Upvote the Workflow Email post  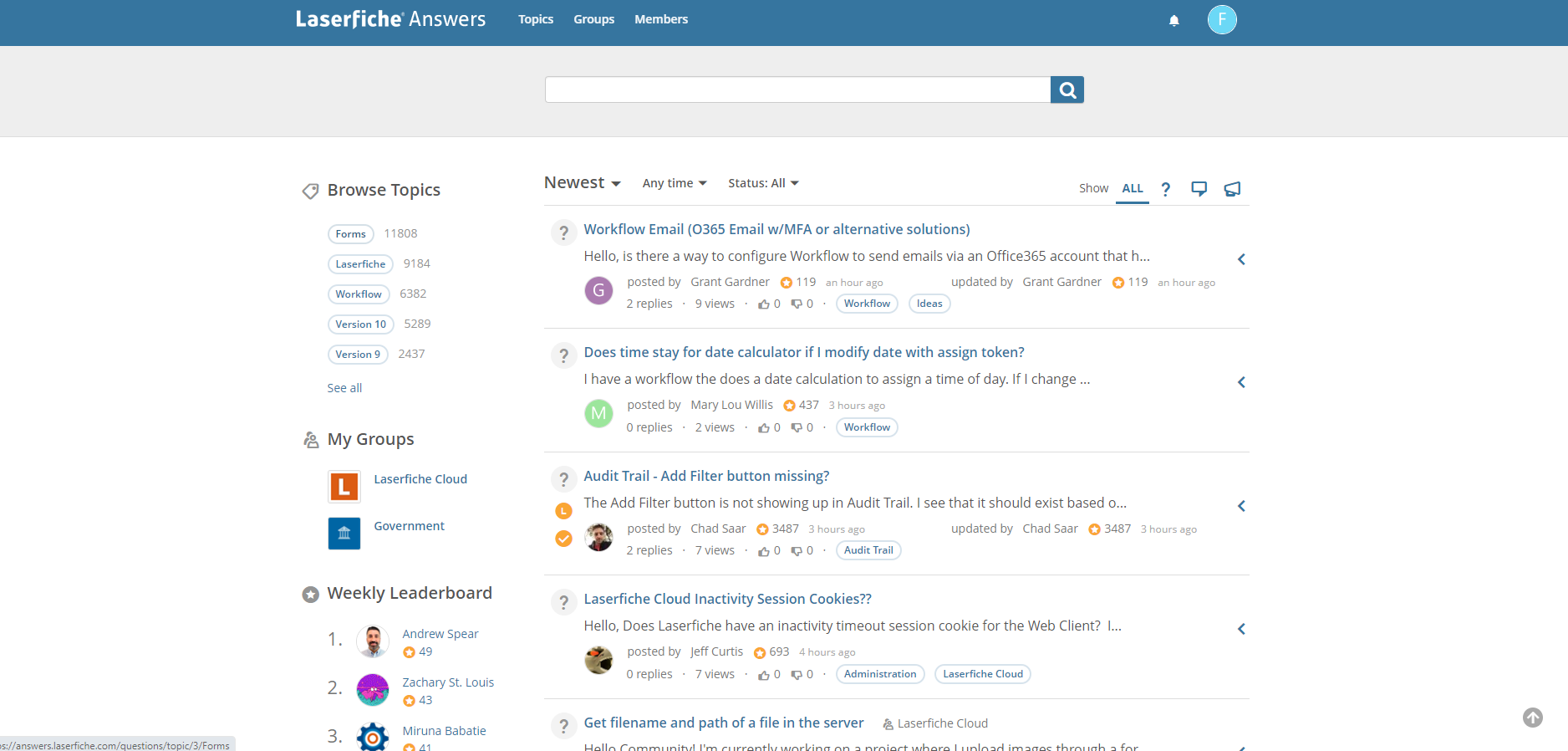pos(764,304)
